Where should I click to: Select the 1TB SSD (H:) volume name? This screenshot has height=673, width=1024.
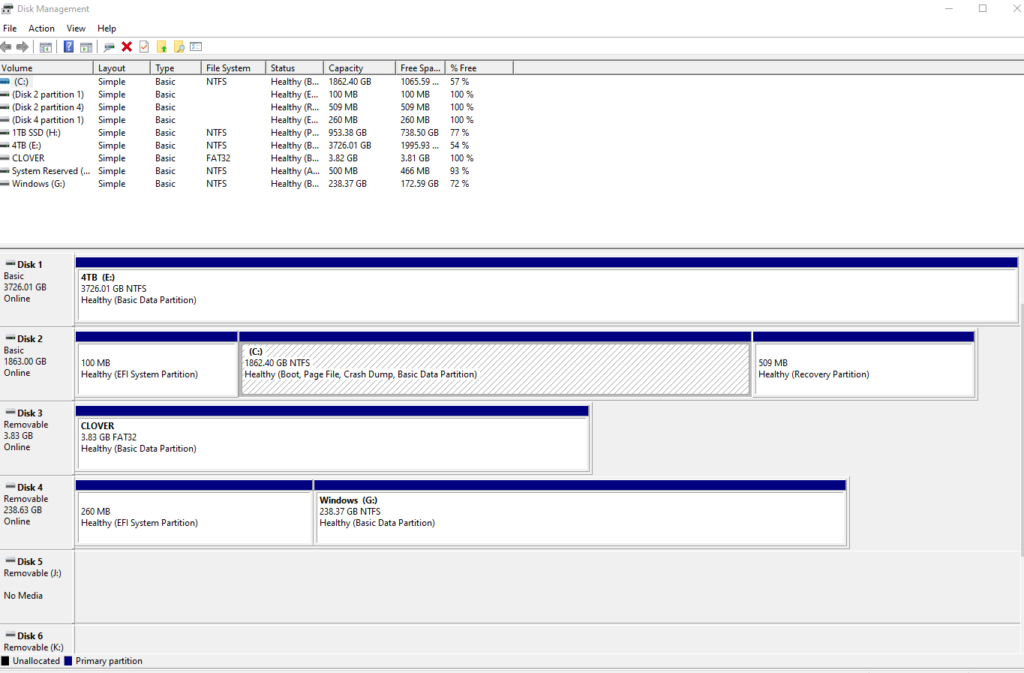coord(36,133)
